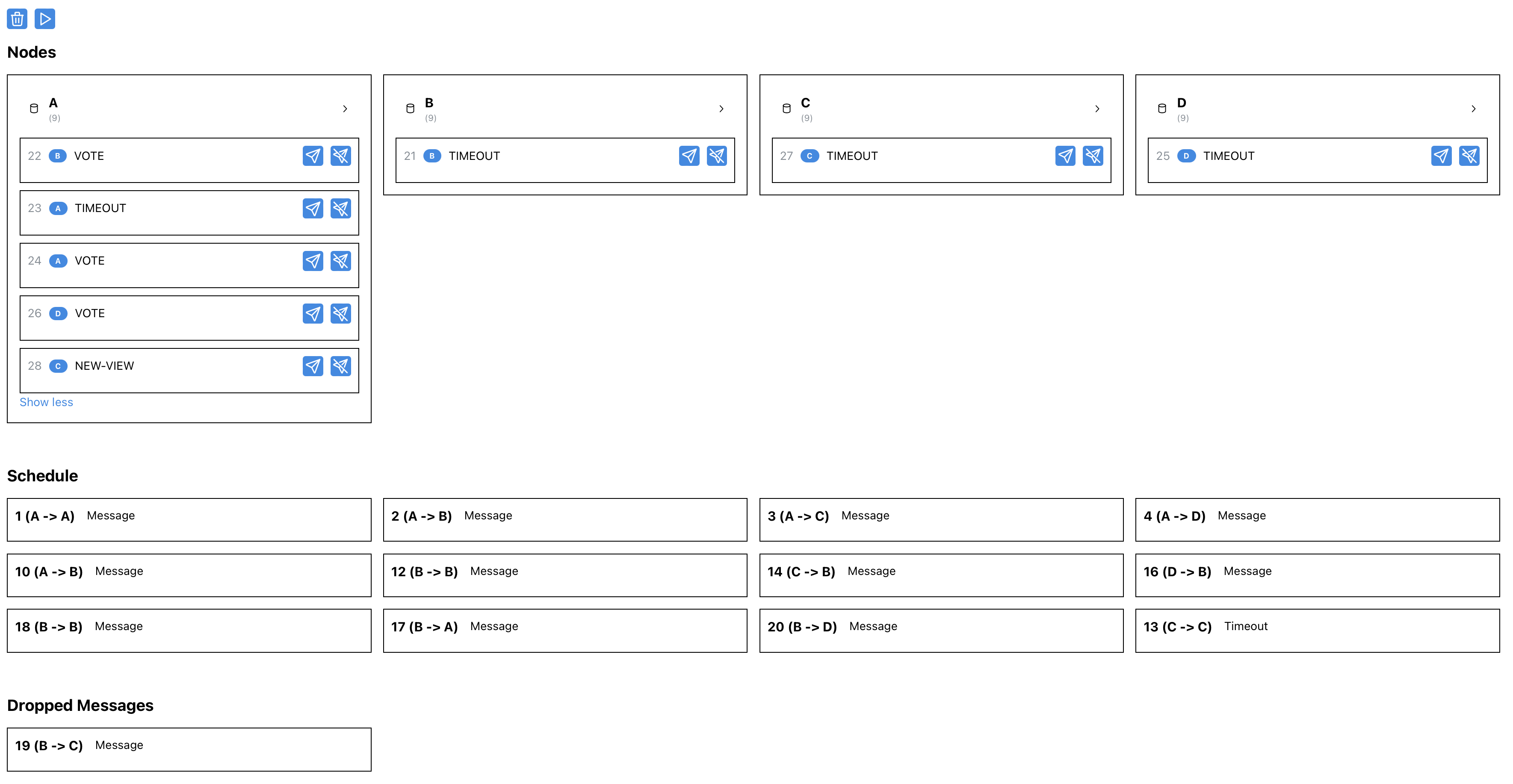Expand node C's details chevron
Screen dimensions: 1513x784
1097,109
